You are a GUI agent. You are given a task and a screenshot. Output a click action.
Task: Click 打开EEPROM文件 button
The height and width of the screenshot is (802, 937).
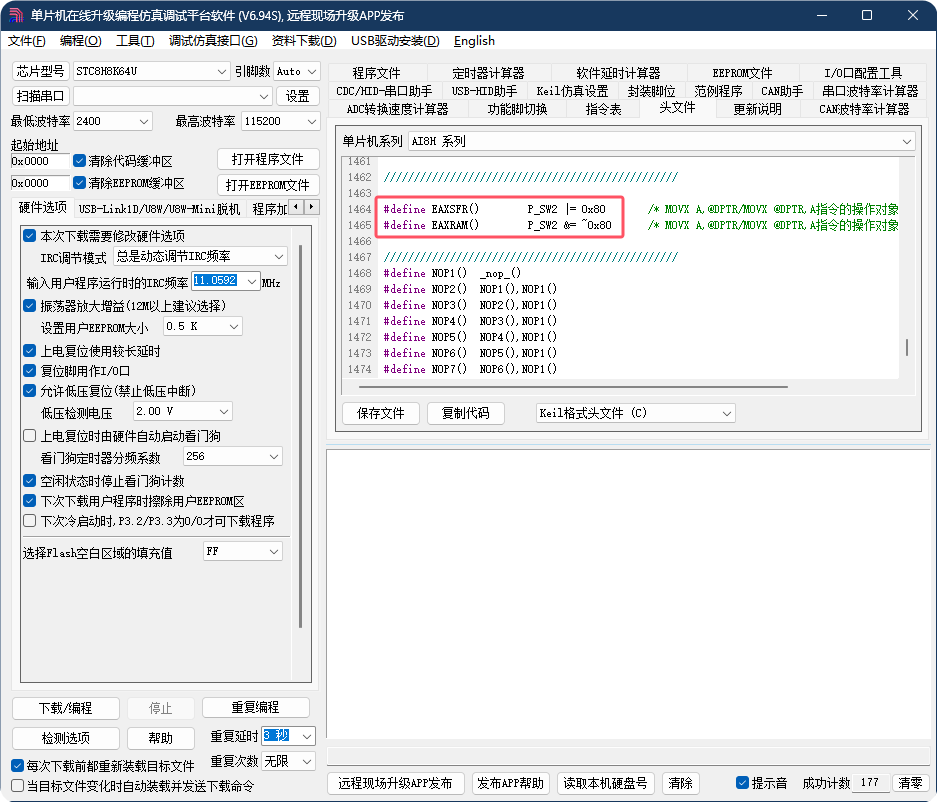[x=268, y=185]
